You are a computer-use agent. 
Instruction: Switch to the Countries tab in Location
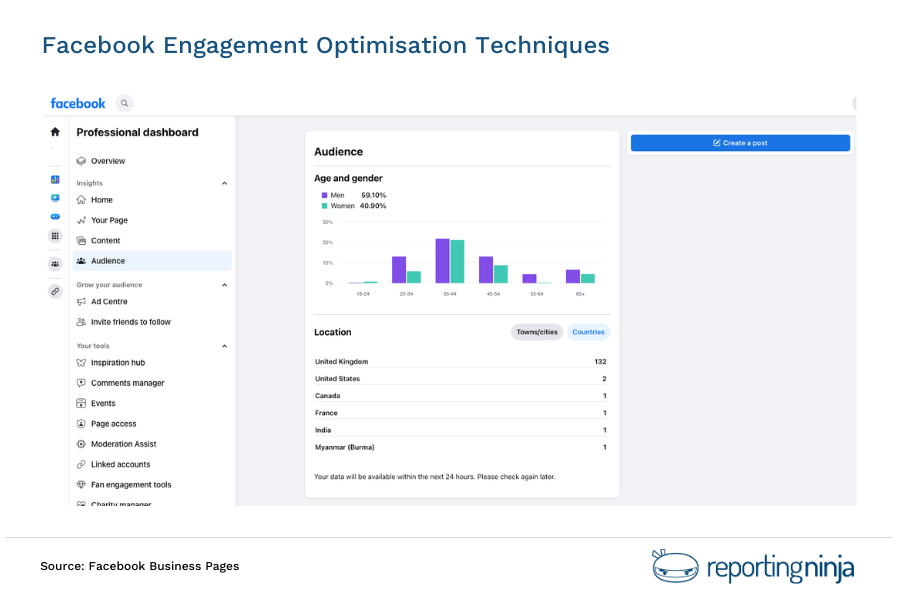coord(588,332)
